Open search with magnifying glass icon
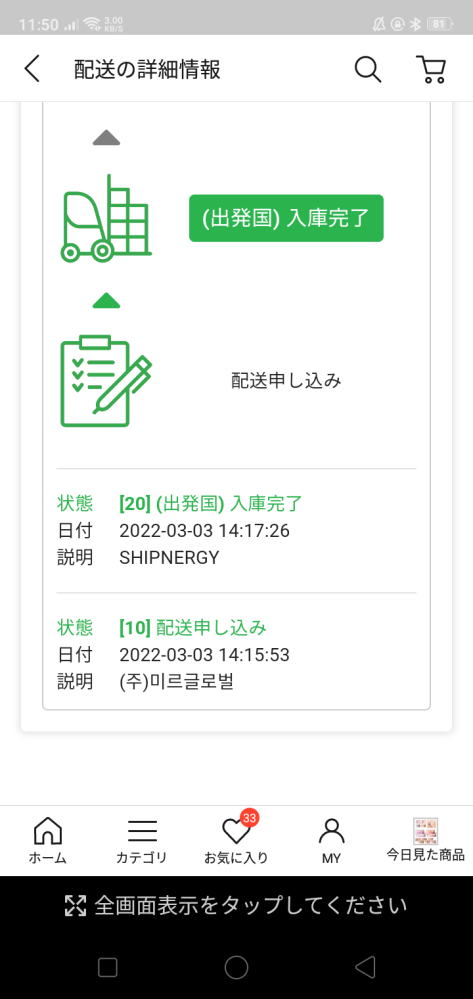 [x=368, y=69]
